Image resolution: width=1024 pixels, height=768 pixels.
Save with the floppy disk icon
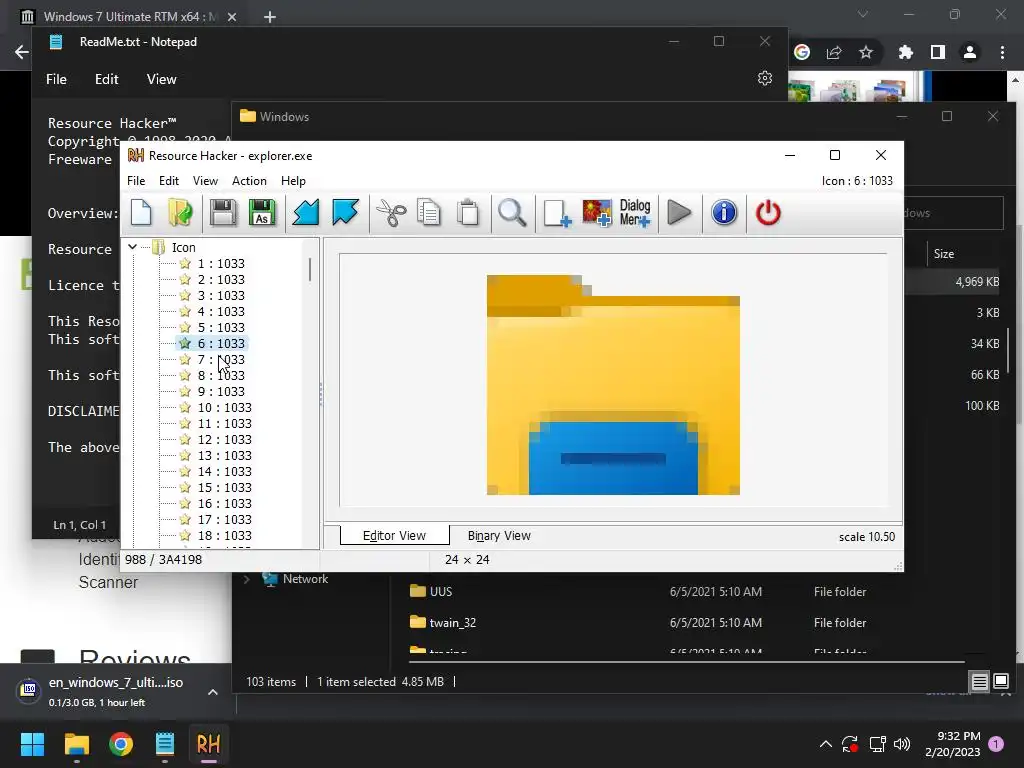pyautogui.click(x=223, y=213)
